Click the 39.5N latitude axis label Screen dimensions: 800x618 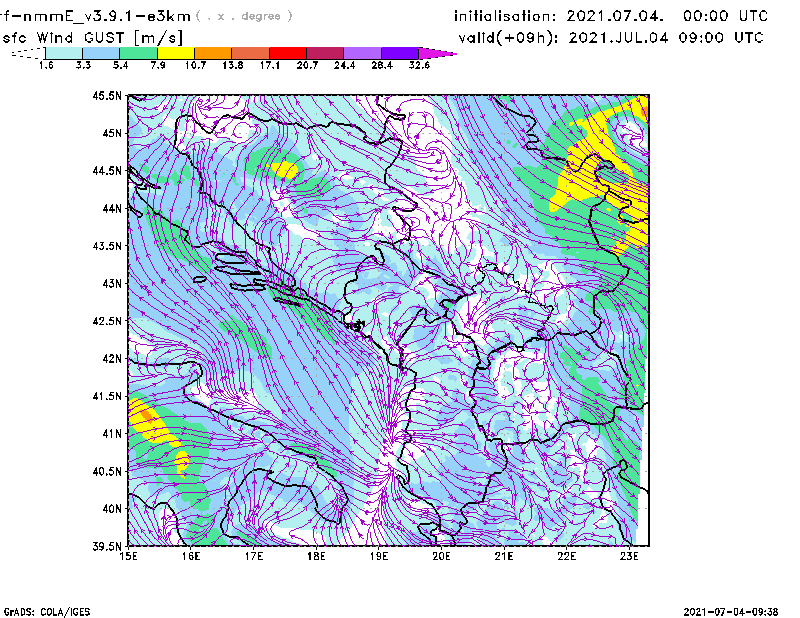point(108,546)
